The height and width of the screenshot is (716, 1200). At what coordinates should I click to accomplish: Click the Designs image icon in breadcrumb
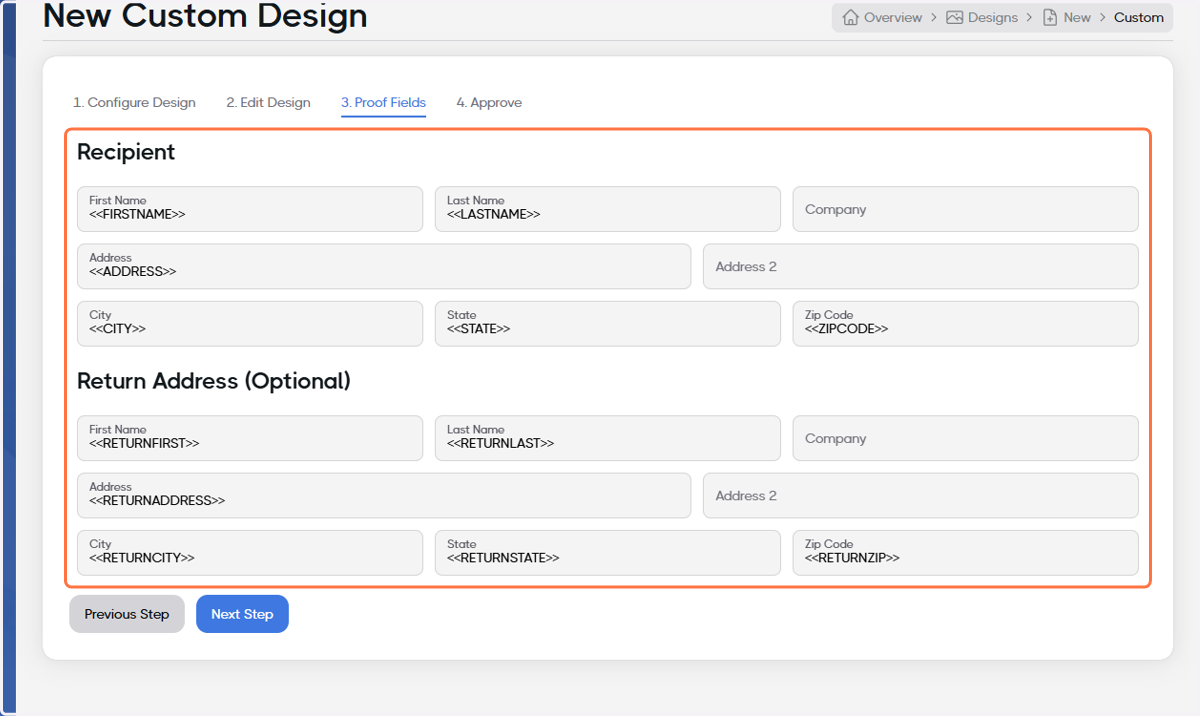click(955, 17)
